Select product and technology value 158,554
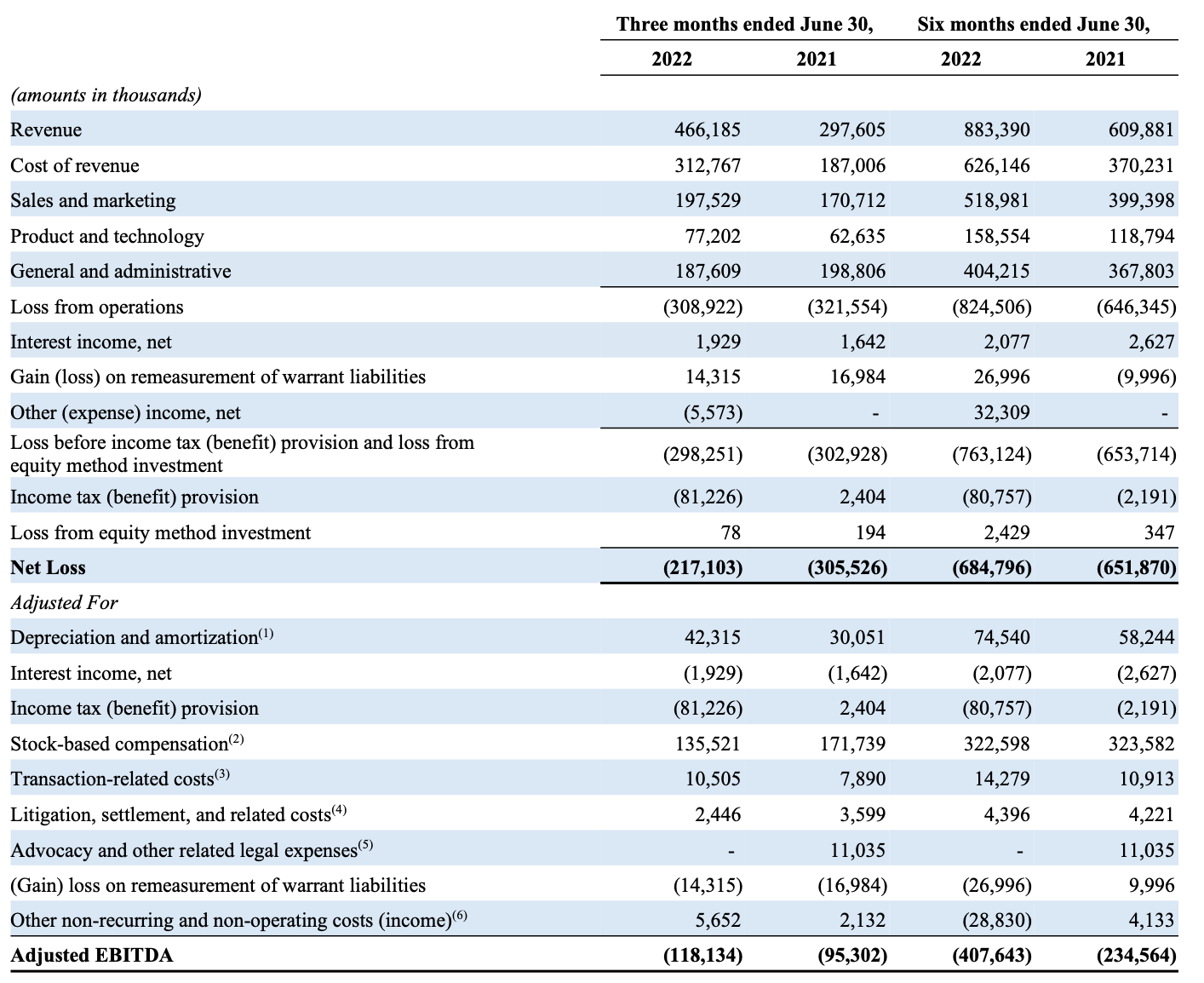Screen dimensions: 1204x983 (x=997, y=236)
